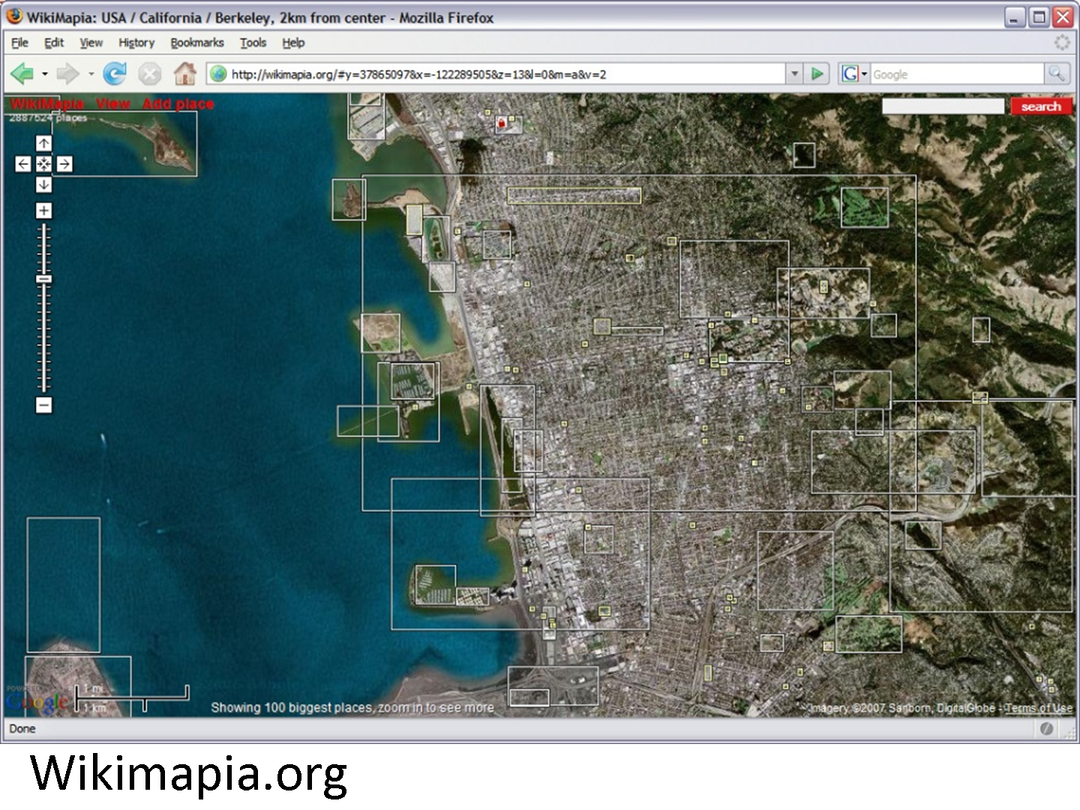Zoom in with the plus button
The image size is (1080, 810).
tap(44, 211)
